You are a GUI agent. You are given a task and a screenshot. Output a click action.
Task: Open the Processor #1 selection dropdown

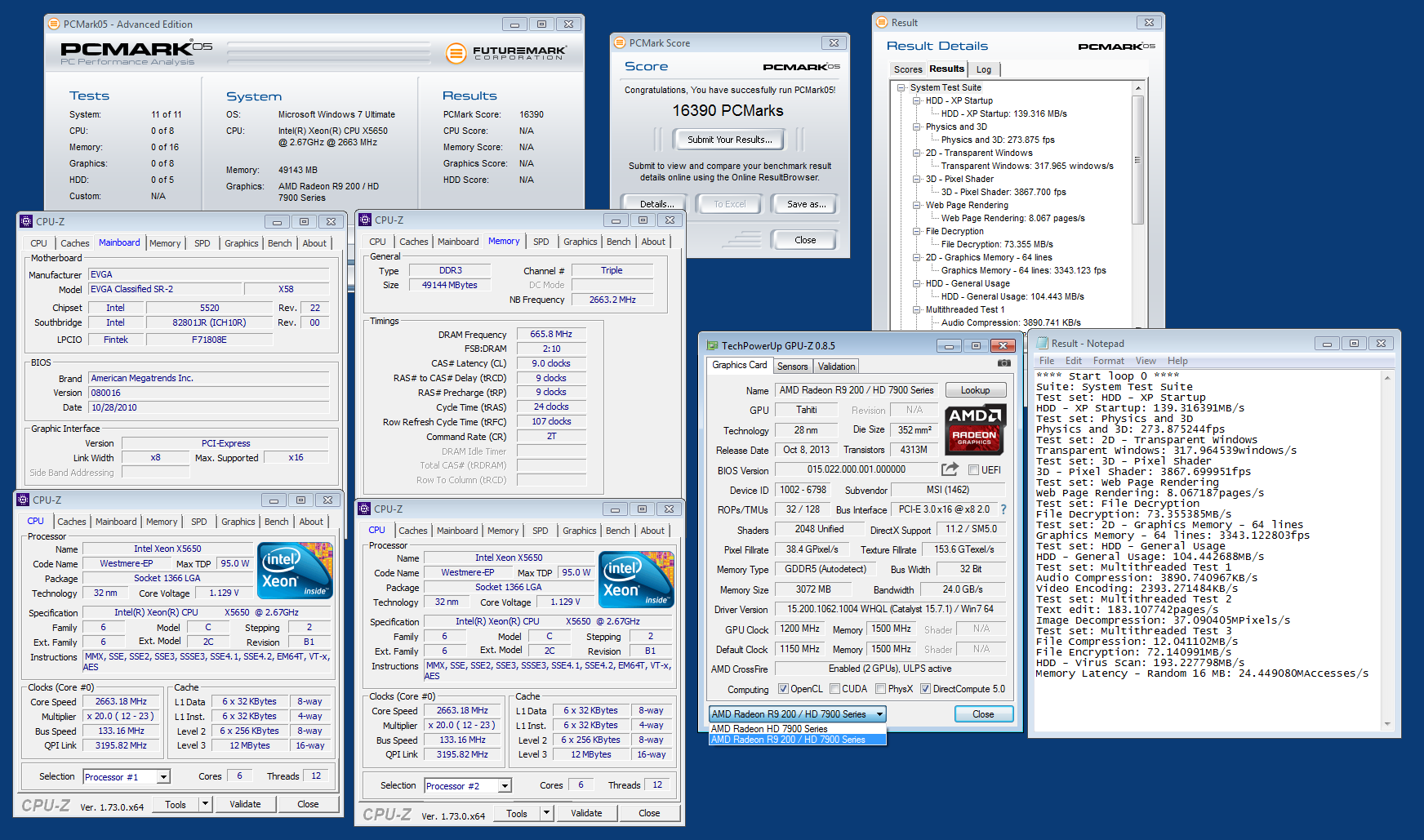[x=163, y=777]
